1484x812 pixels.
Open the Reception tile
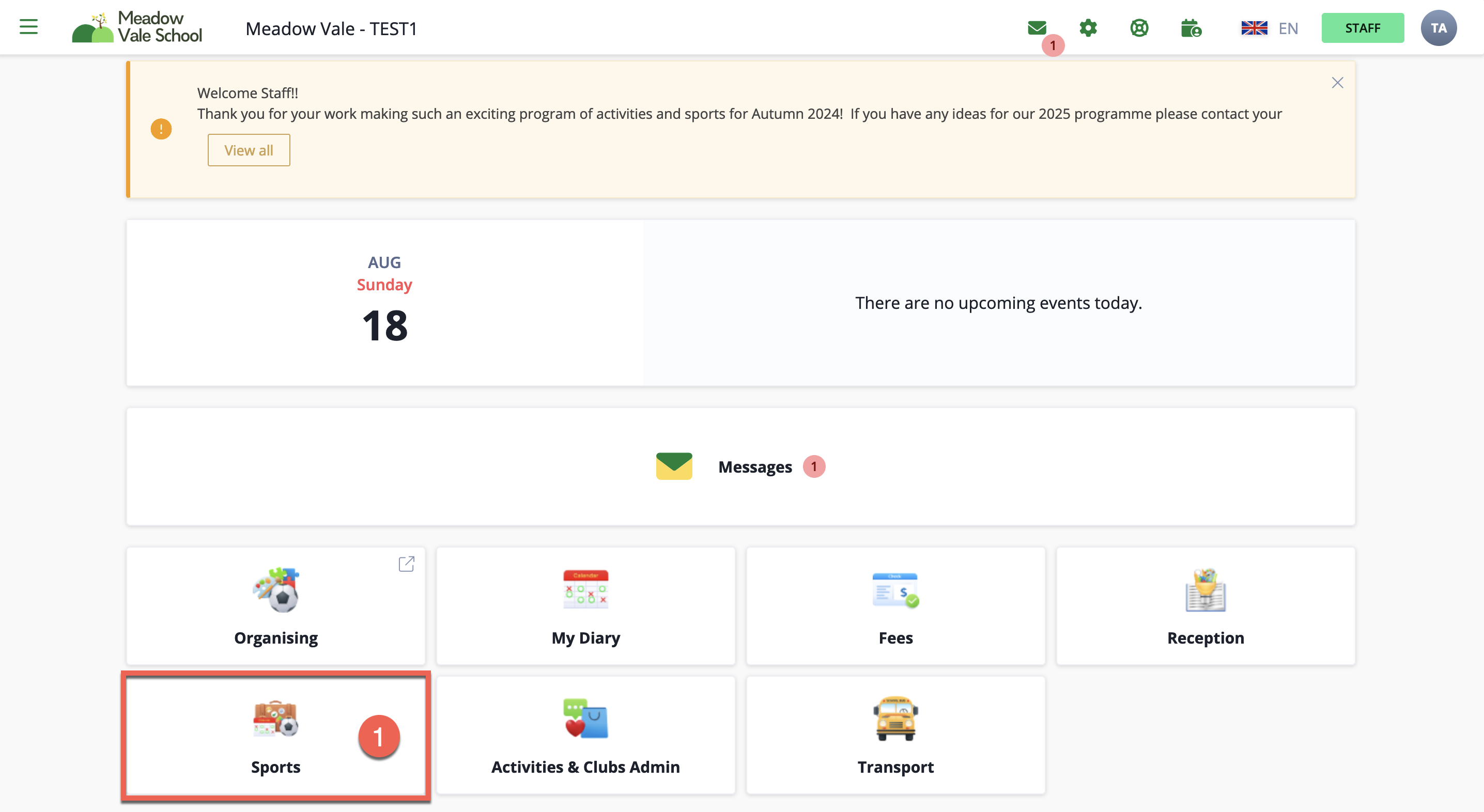(1206, 606)
